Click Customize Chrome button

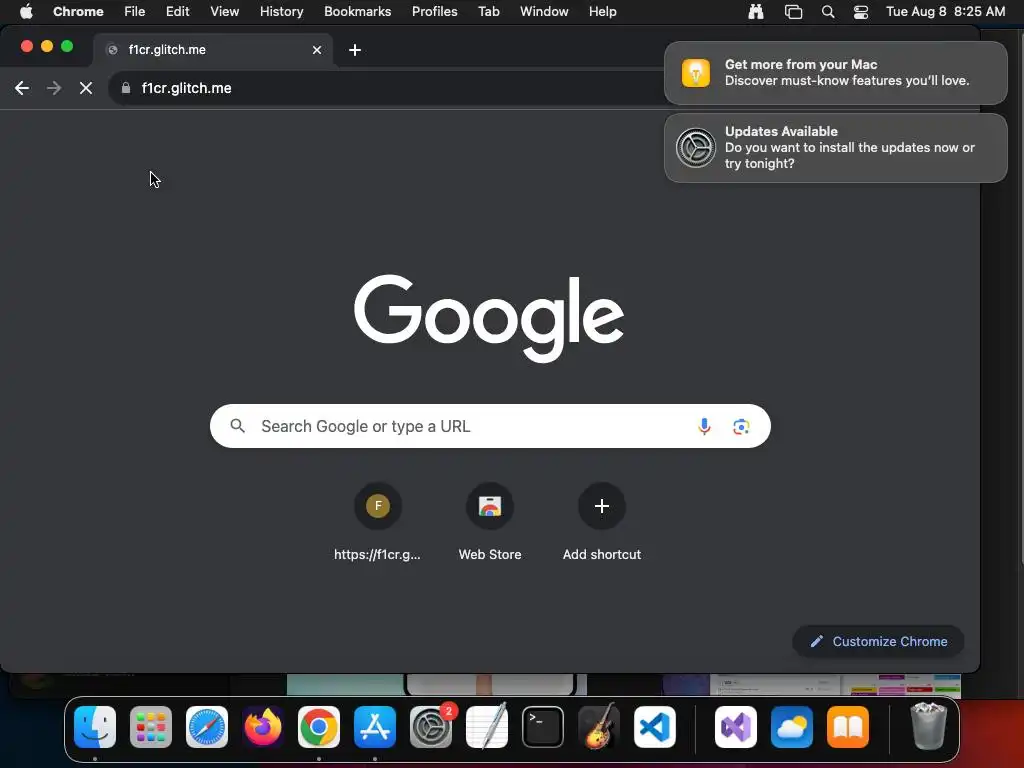pyautogui.click(x=878, y=641)
